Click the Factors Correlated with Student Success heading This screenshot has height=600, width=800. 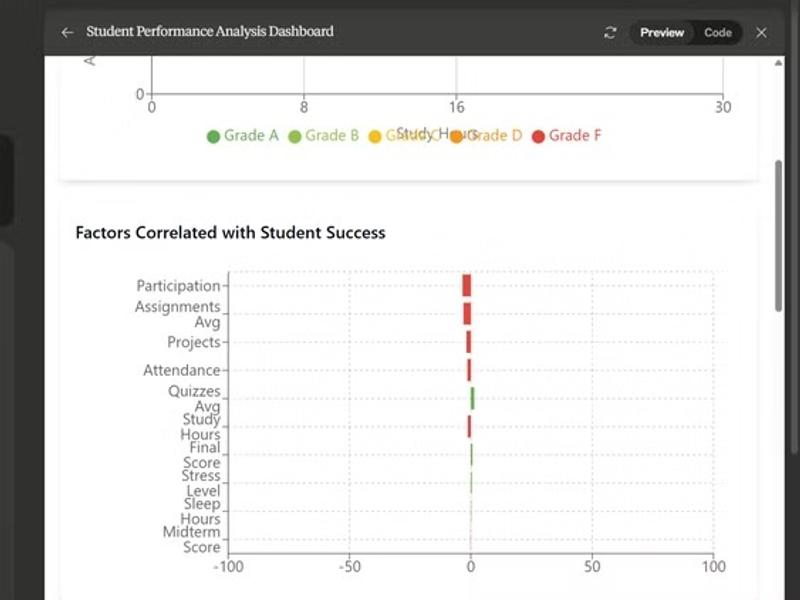coord(230,233)
